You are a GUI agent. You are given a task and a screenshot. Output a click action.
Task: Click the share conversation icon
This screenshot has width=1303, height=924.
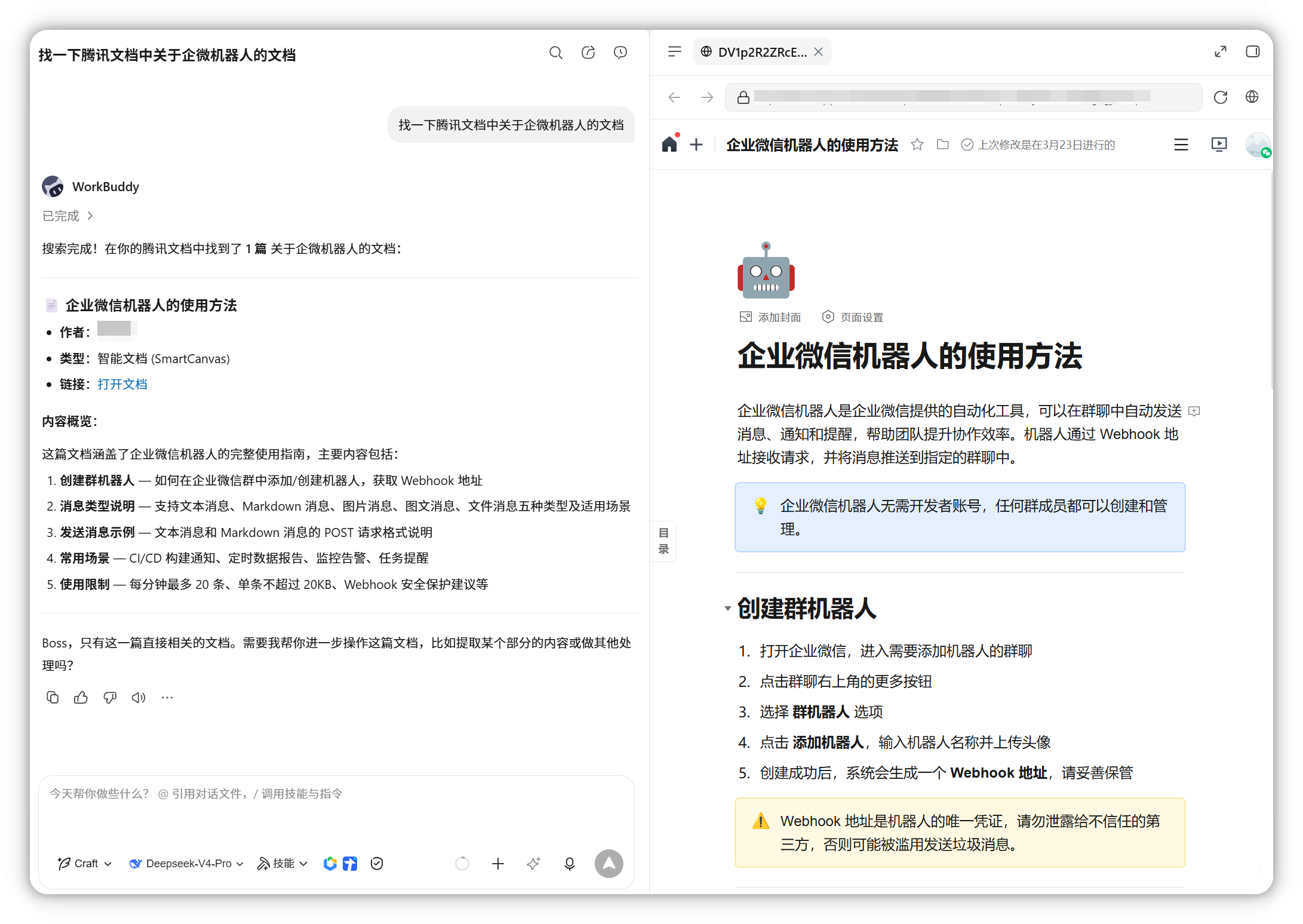588,53
